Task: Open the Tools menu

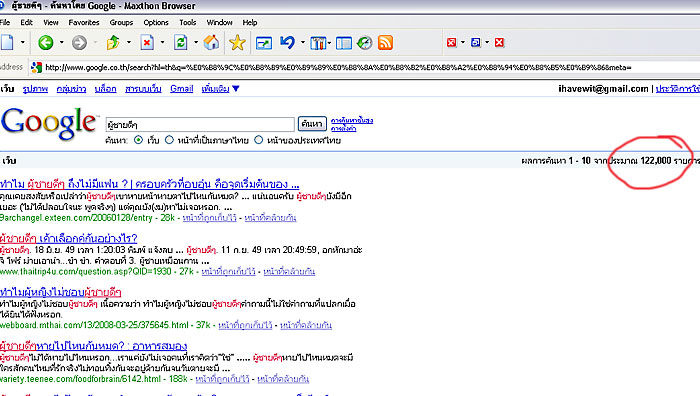Action: tap(188, 22)
